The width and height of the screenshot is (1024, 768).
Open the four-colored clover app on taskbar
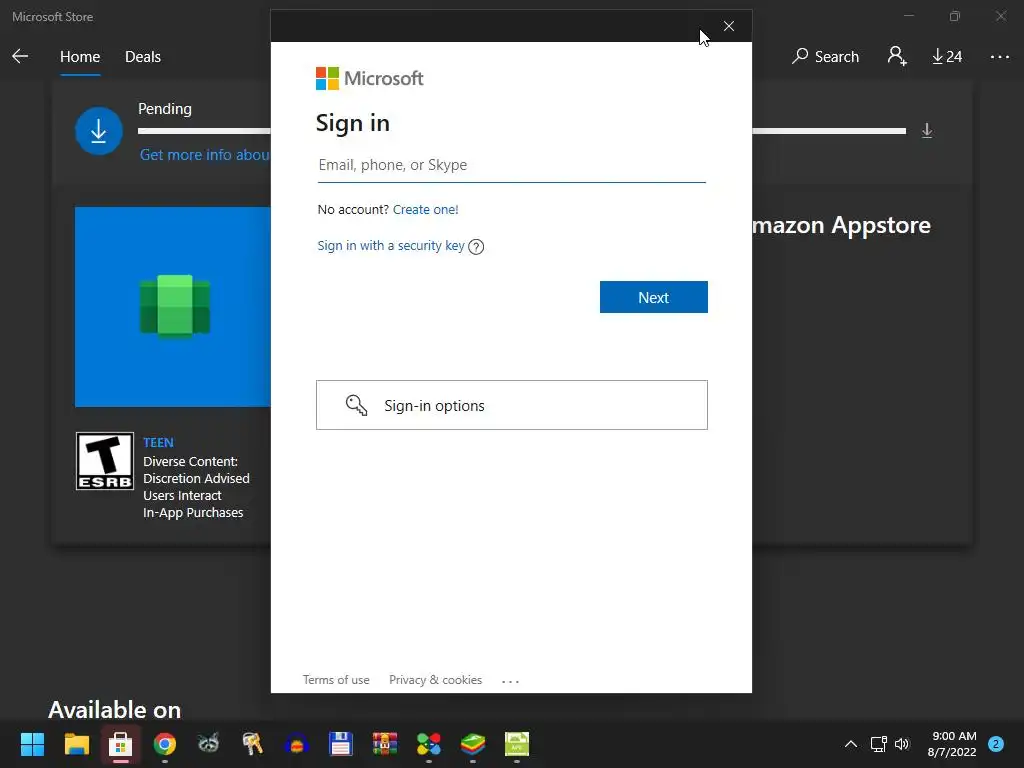click(428, 744)
